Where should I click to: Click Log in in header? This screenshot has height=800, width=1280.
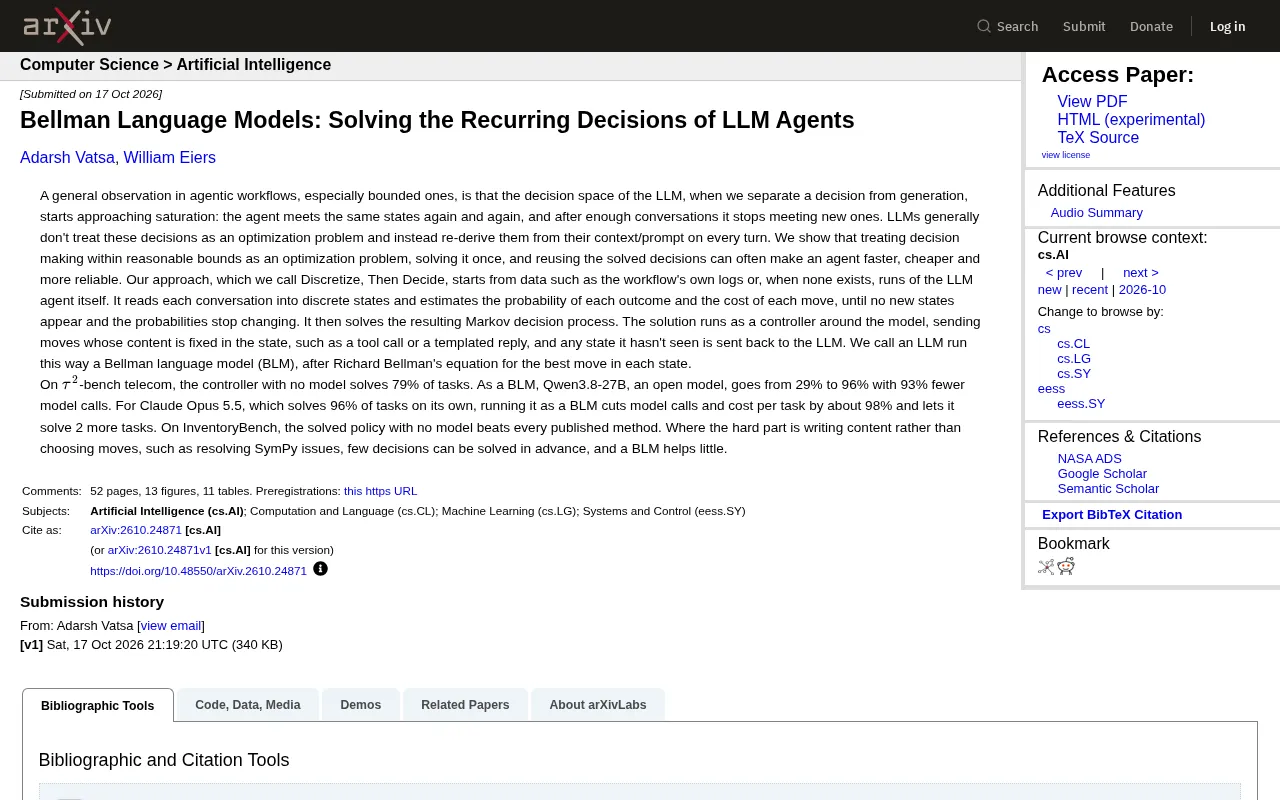point(1227,26)
